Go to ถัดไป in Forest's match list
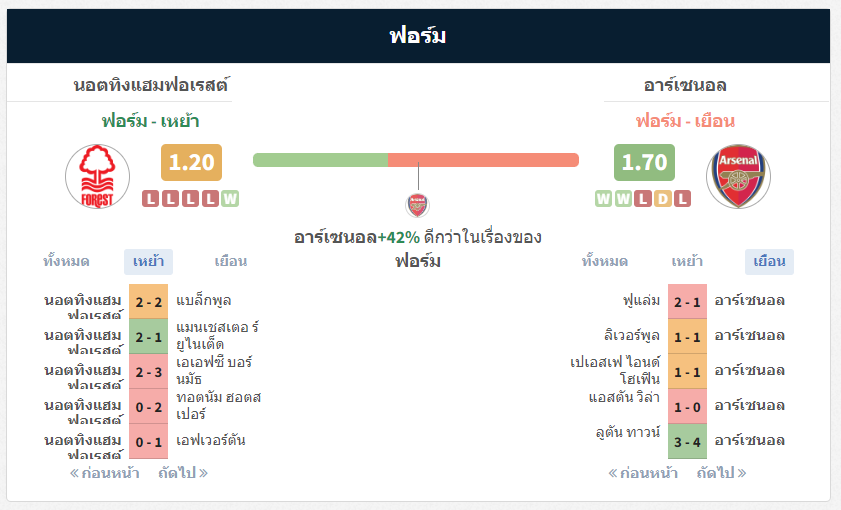This screenshot has width=841, height=510. click(183, 473)
